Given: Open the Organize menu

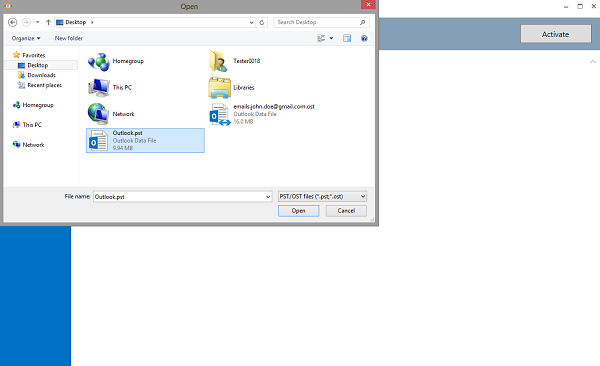Looking at the screenshot, I should tap(26, 38).
